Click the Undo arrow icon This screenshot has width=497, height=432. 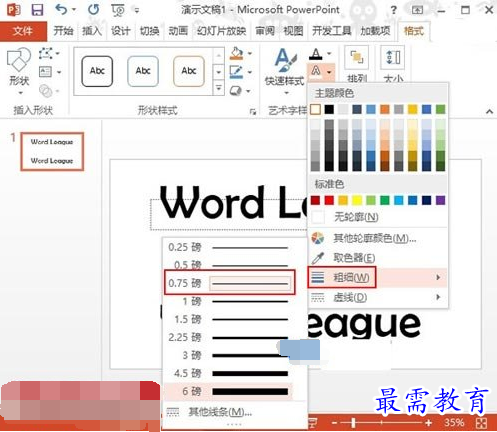point(61,10)
